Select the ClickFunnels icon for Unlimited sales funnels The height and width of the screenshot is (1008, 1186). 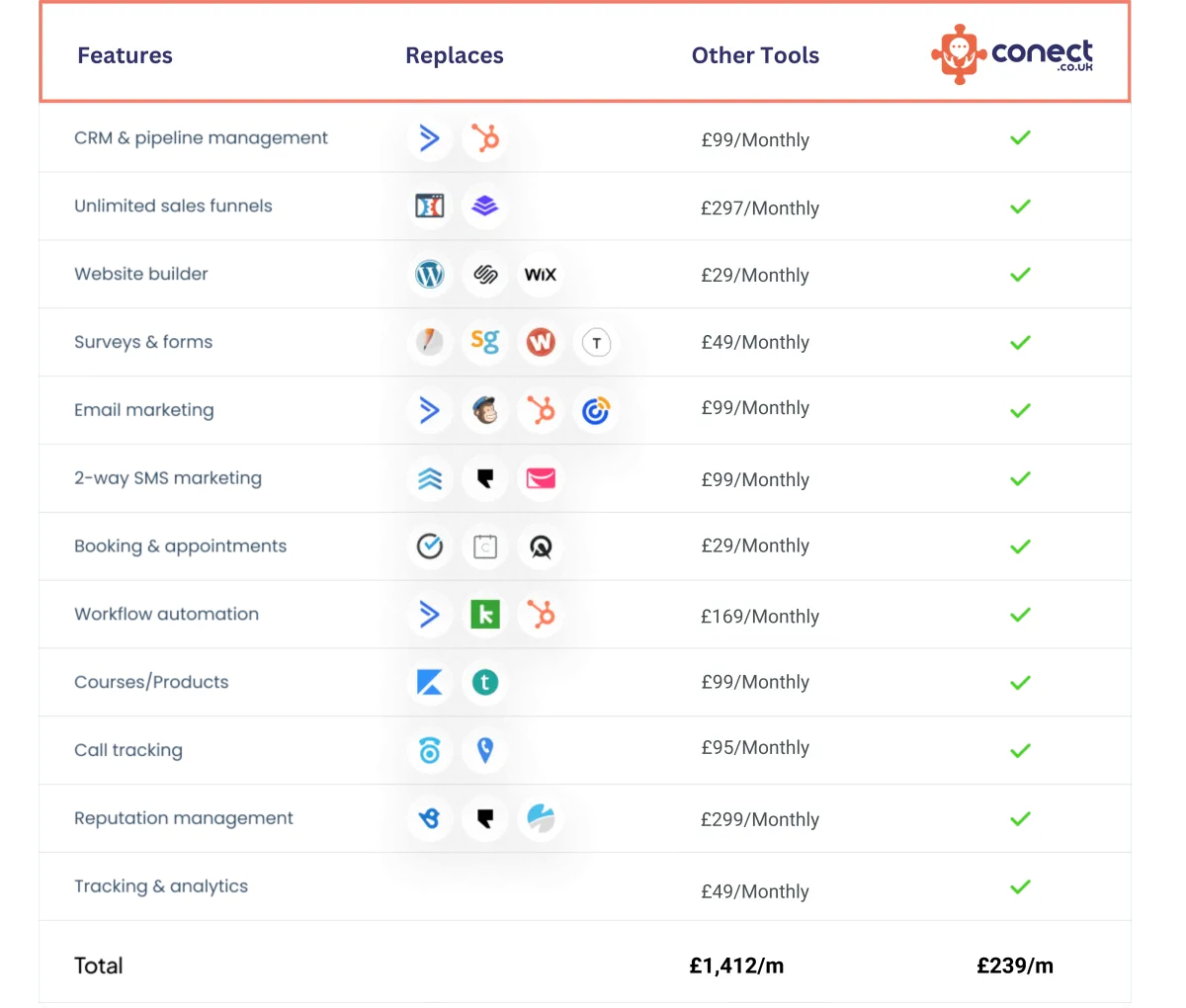point(430,207)
